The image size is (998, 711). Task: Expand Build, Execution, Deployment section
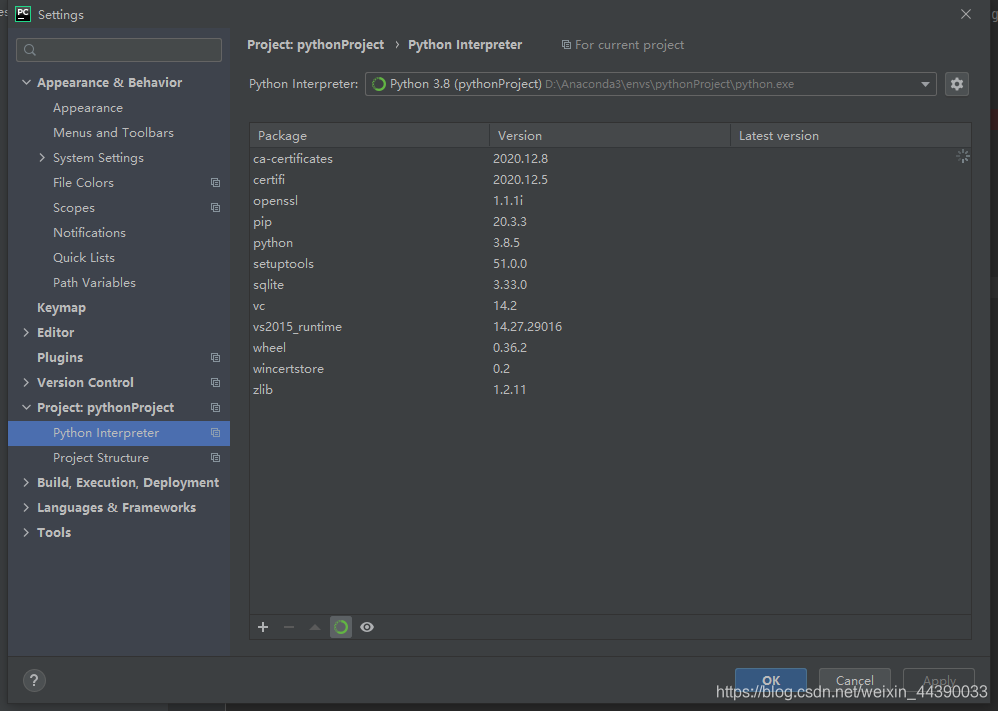point(26,482)
